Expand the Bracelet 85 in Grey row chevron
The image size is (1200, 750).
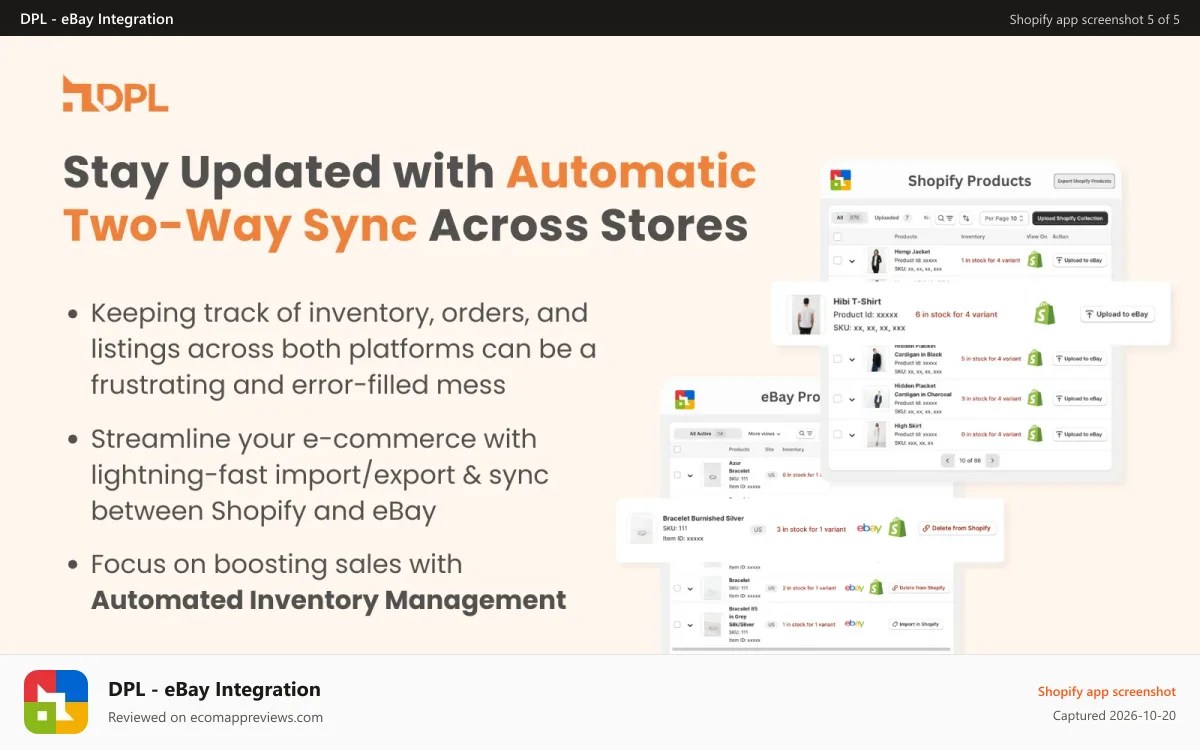point(690,625)
